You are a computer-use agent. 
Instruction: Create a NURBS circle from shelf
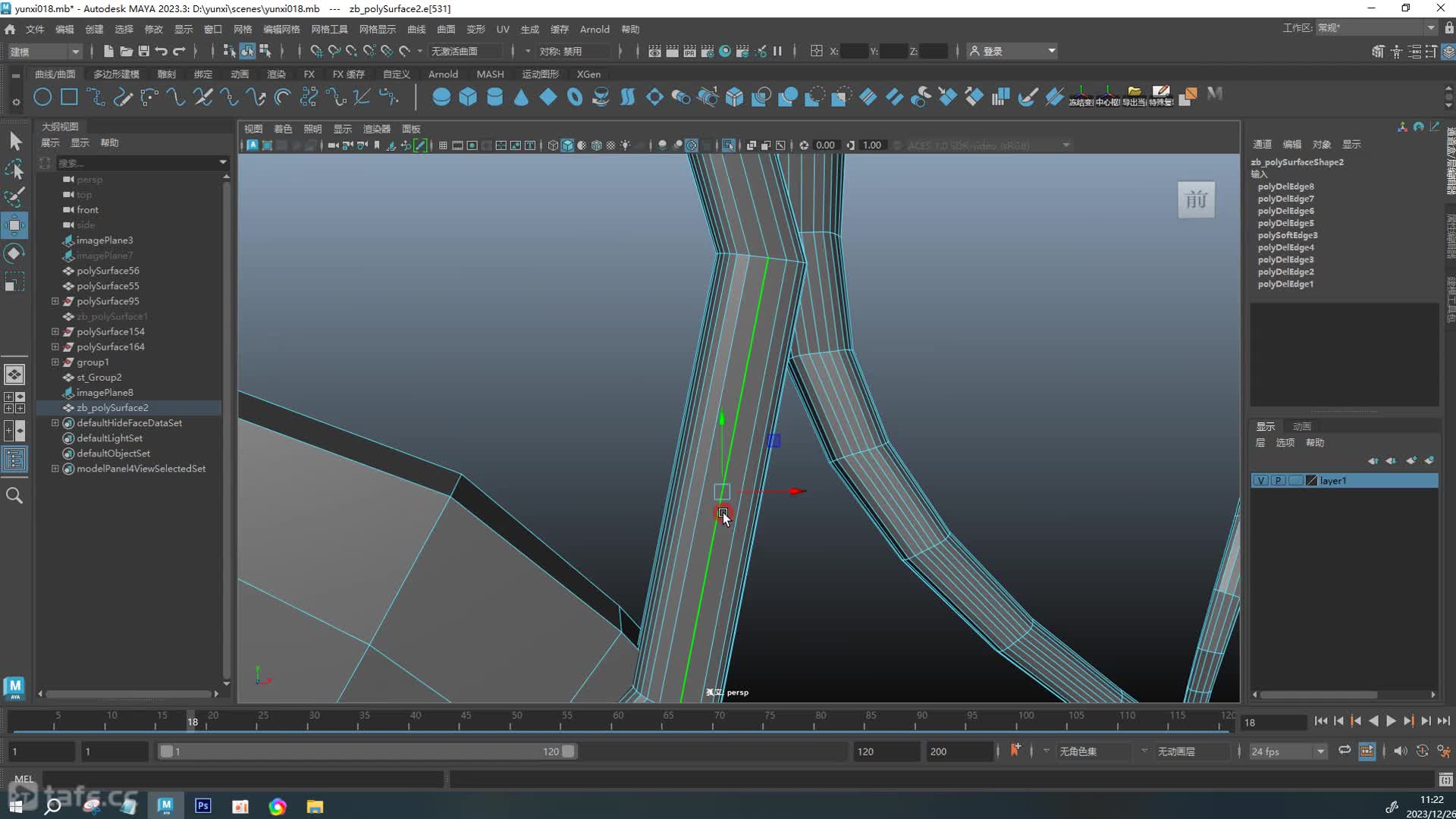(x=42, y=96)
